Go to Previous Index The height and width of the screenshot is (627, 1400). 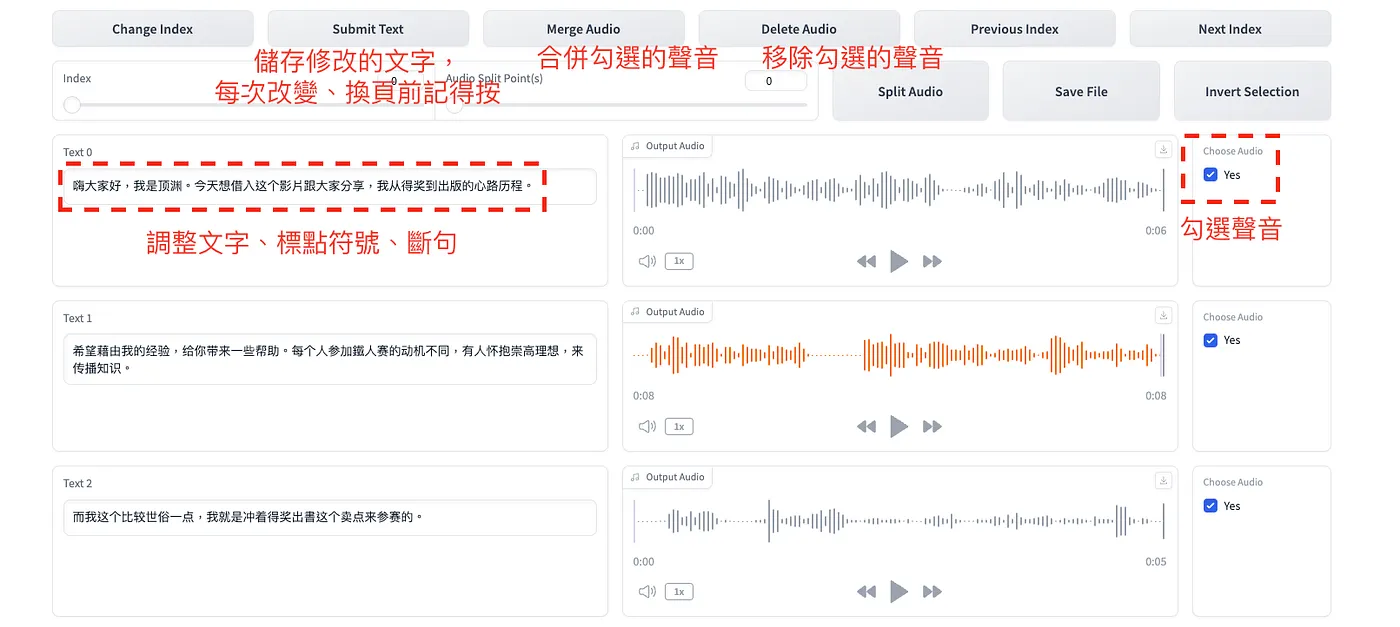click(x=1015, y=29)
